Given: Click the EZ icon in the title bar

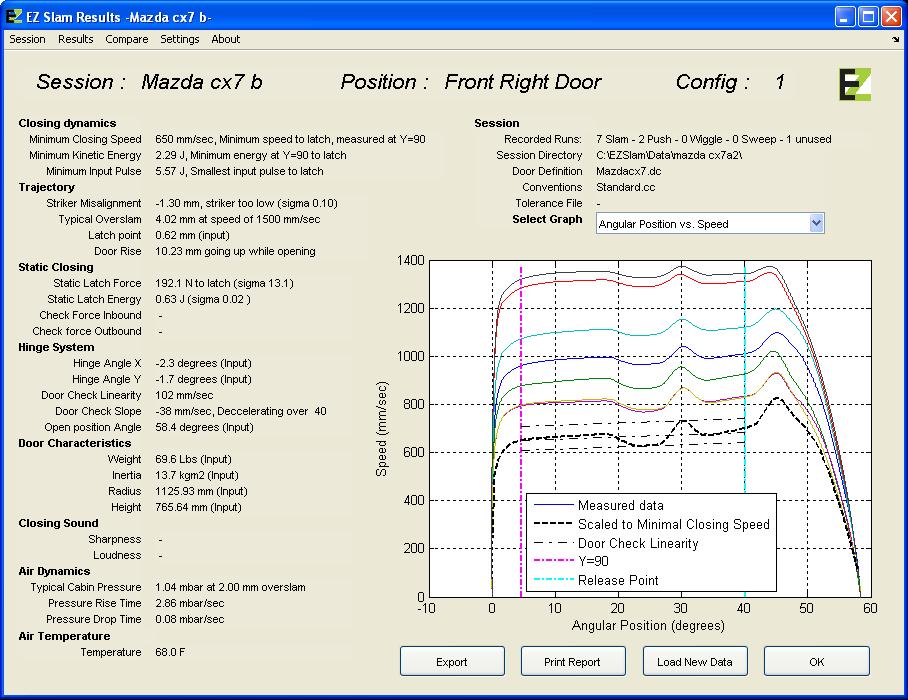Looking at the screenshot, I should point(14,17).
